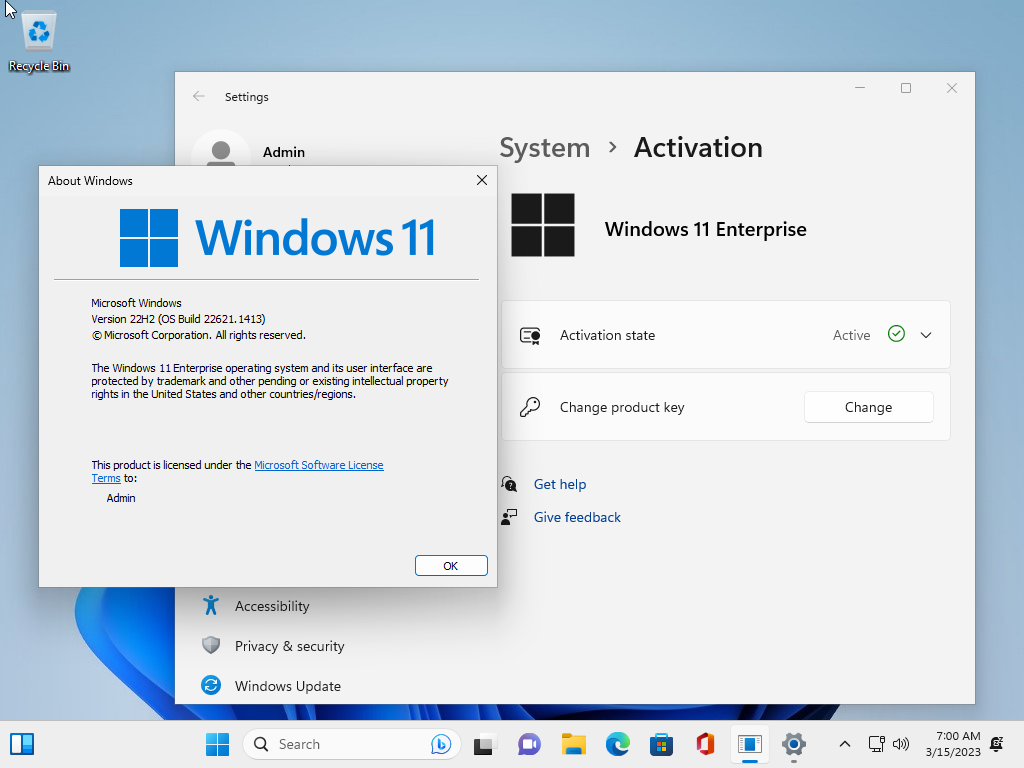1024x768 pixels.
Task: Open the Give feedback link
Action: pyautogui.click(x=577, y=517)
